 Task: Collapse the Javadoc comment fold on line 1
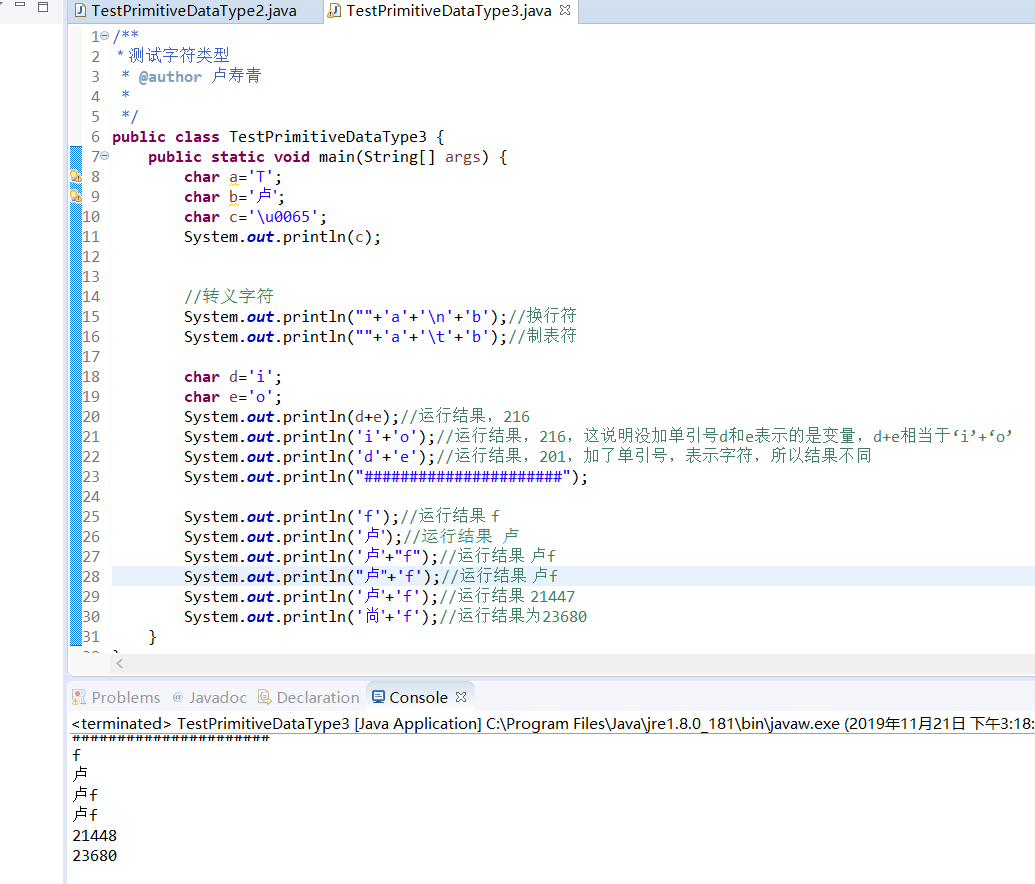(x=105, y=36)
